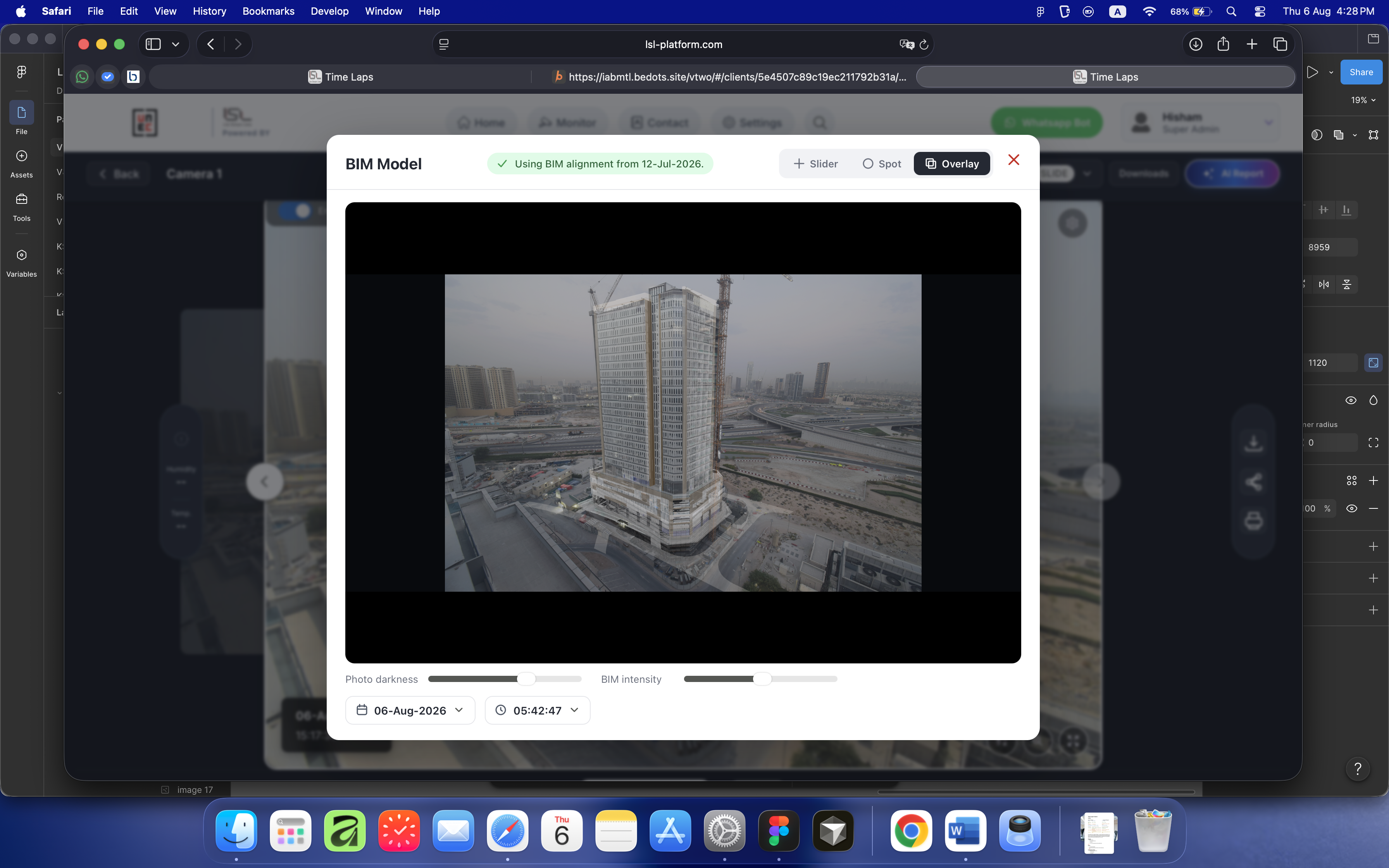The image size is (1389, 868).
Task: Open the first Time Laps tab
Action: coord(340,77)
